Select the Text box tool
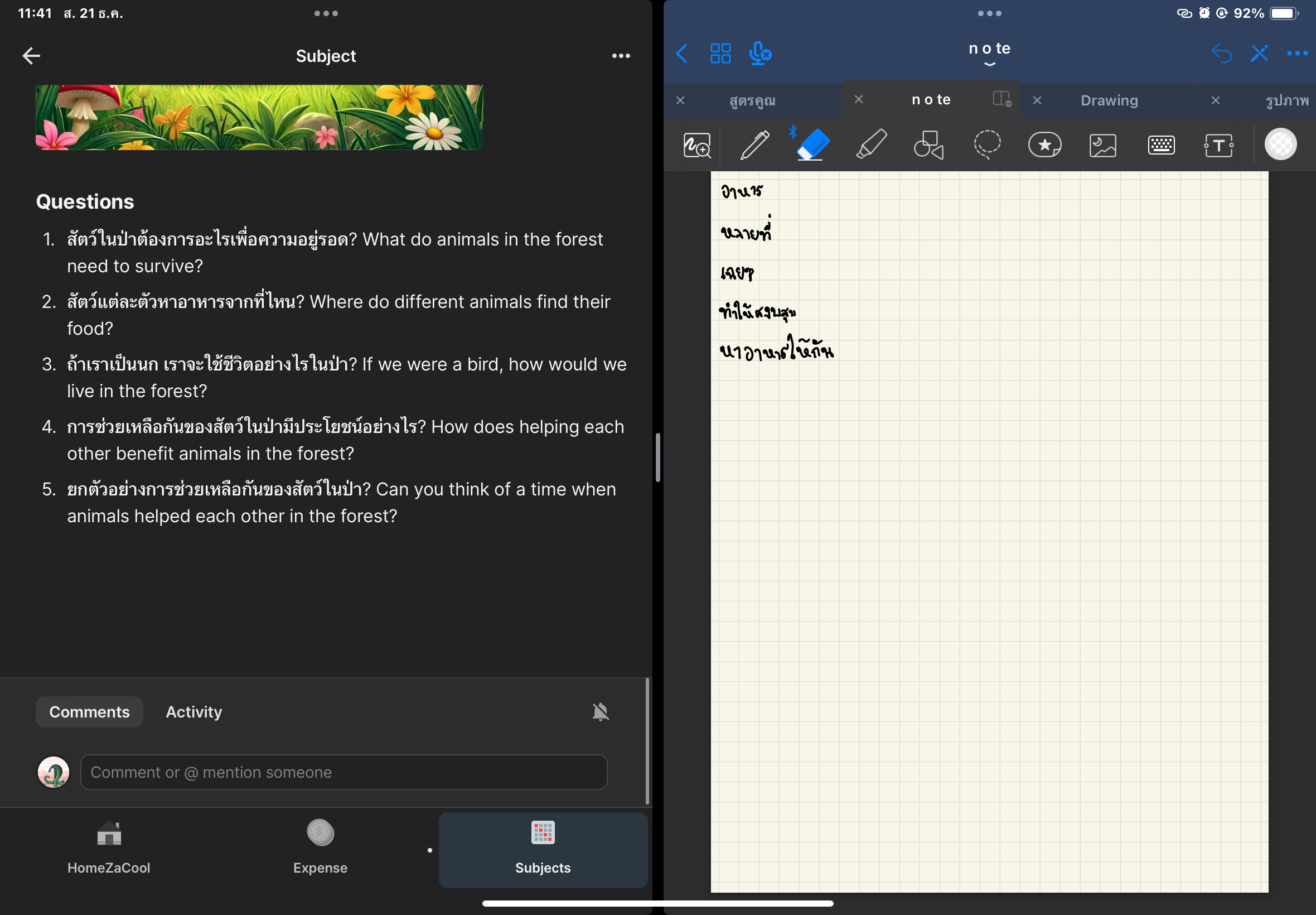1316x915 pixels. [x=1218, y=146]
